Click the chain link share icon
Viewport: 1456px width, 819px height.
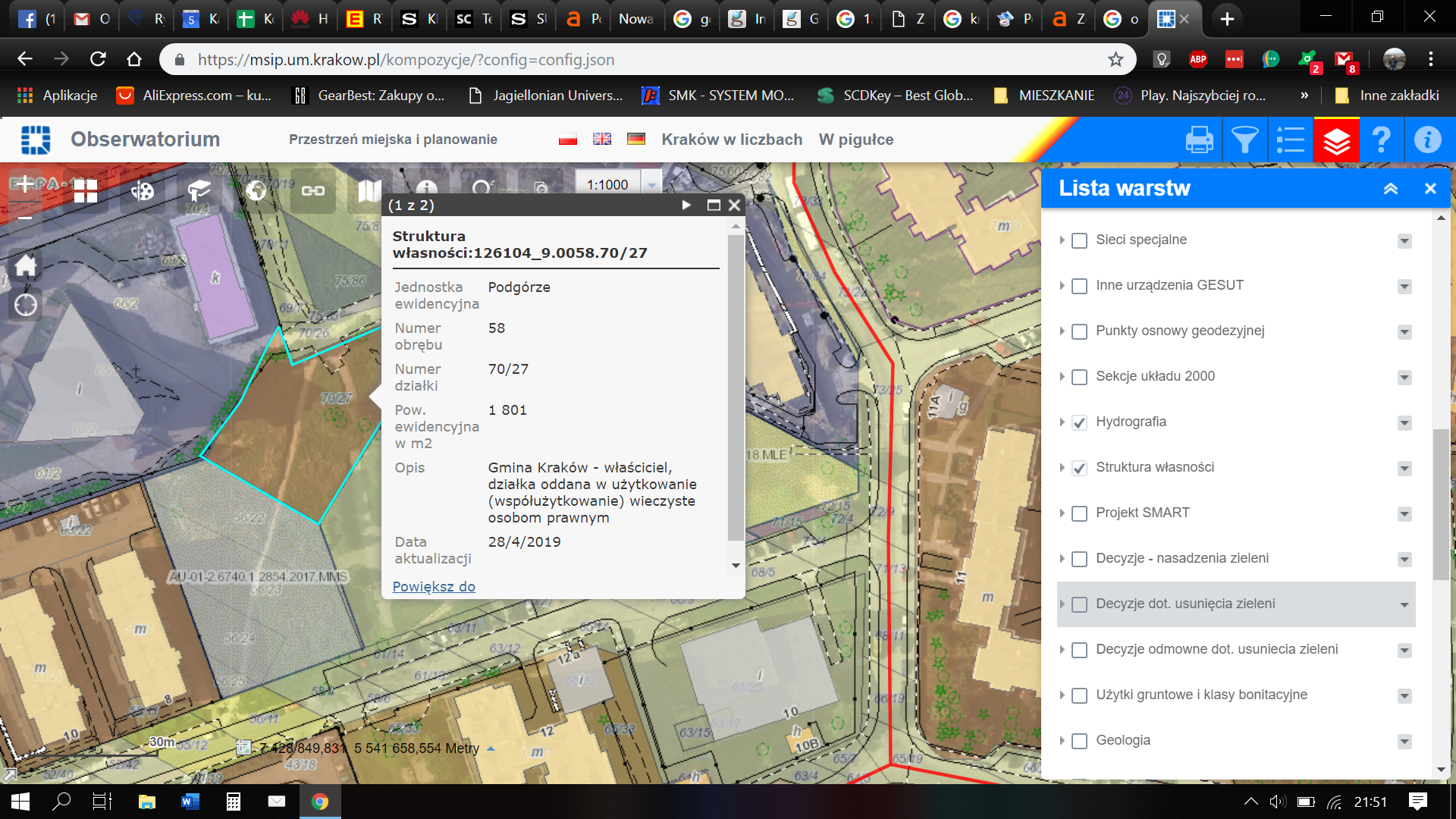(x=313, y=190)
